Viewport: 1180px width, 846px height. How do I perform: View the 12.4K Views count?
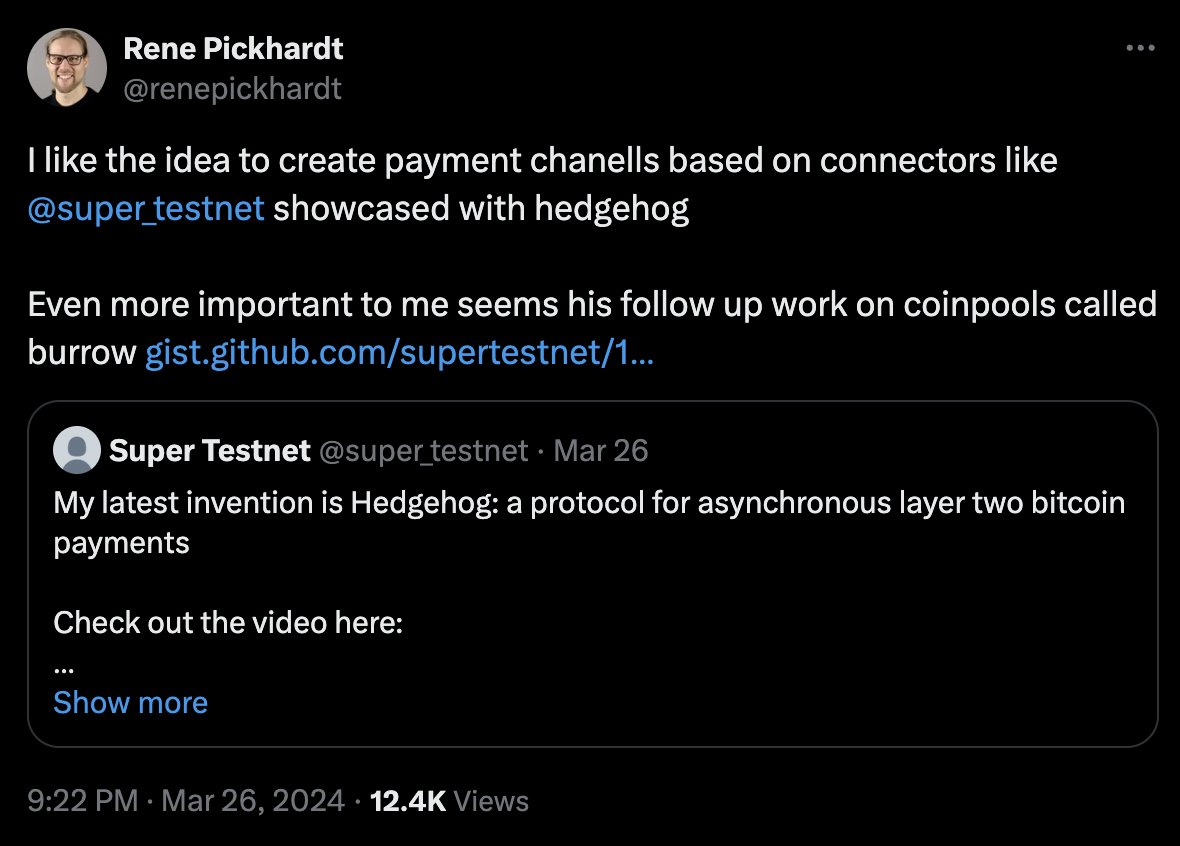[x=449, y=800]
